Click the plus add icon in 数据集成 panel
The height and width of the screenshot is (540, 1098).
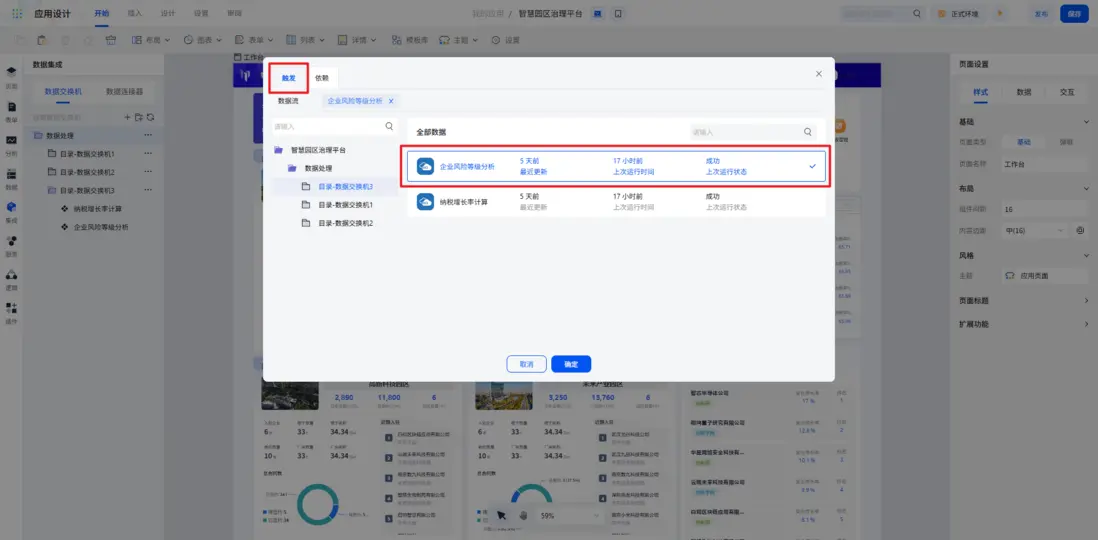(x=127, y=117)
